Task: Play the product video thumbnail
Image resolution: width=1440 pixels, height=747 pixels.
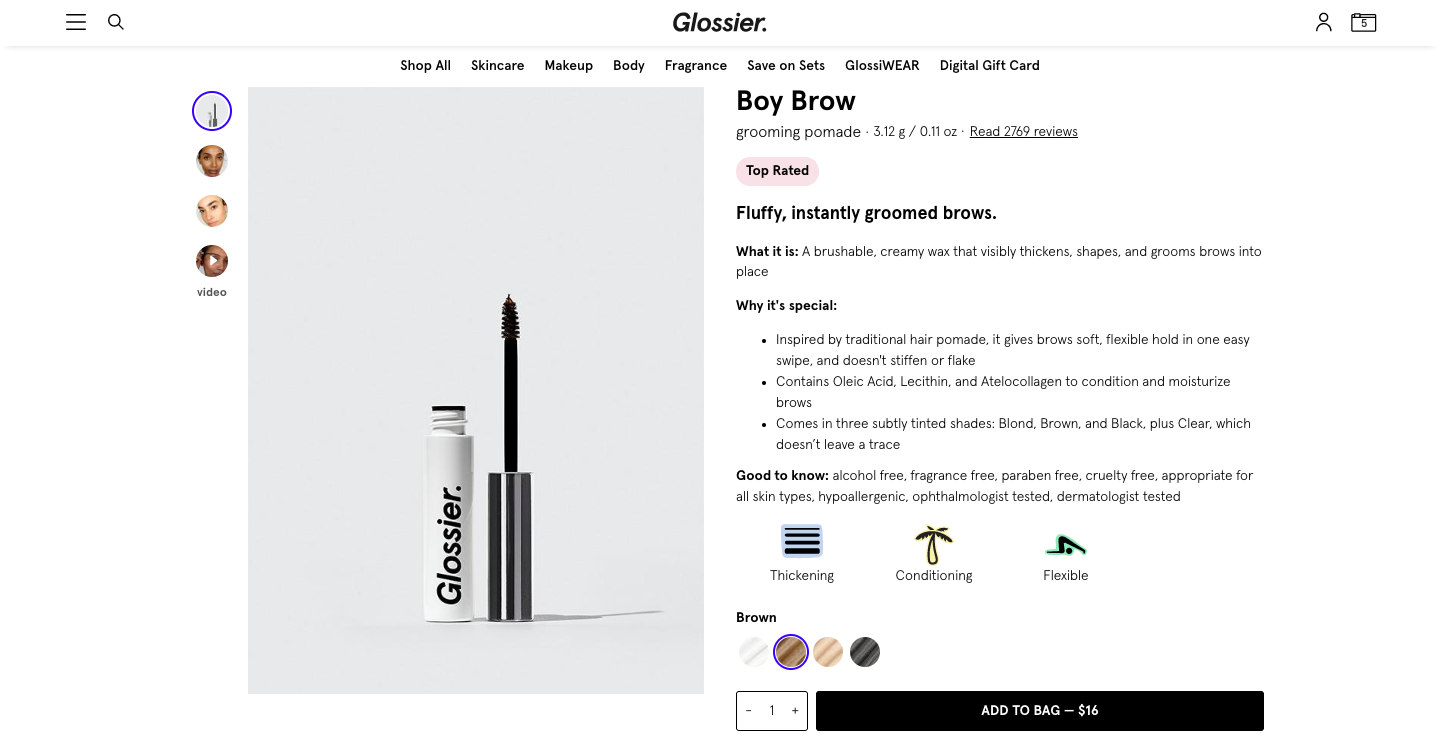Action: click(x=212, y=261)
